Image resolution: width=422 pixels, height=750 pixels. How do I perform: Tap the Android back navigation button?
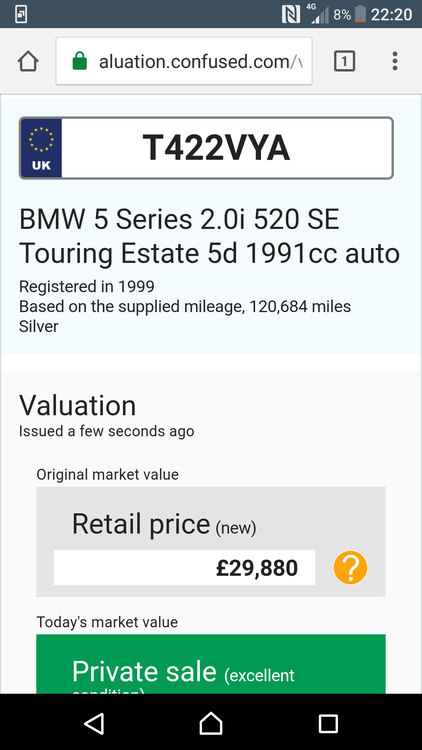(94, 724)
